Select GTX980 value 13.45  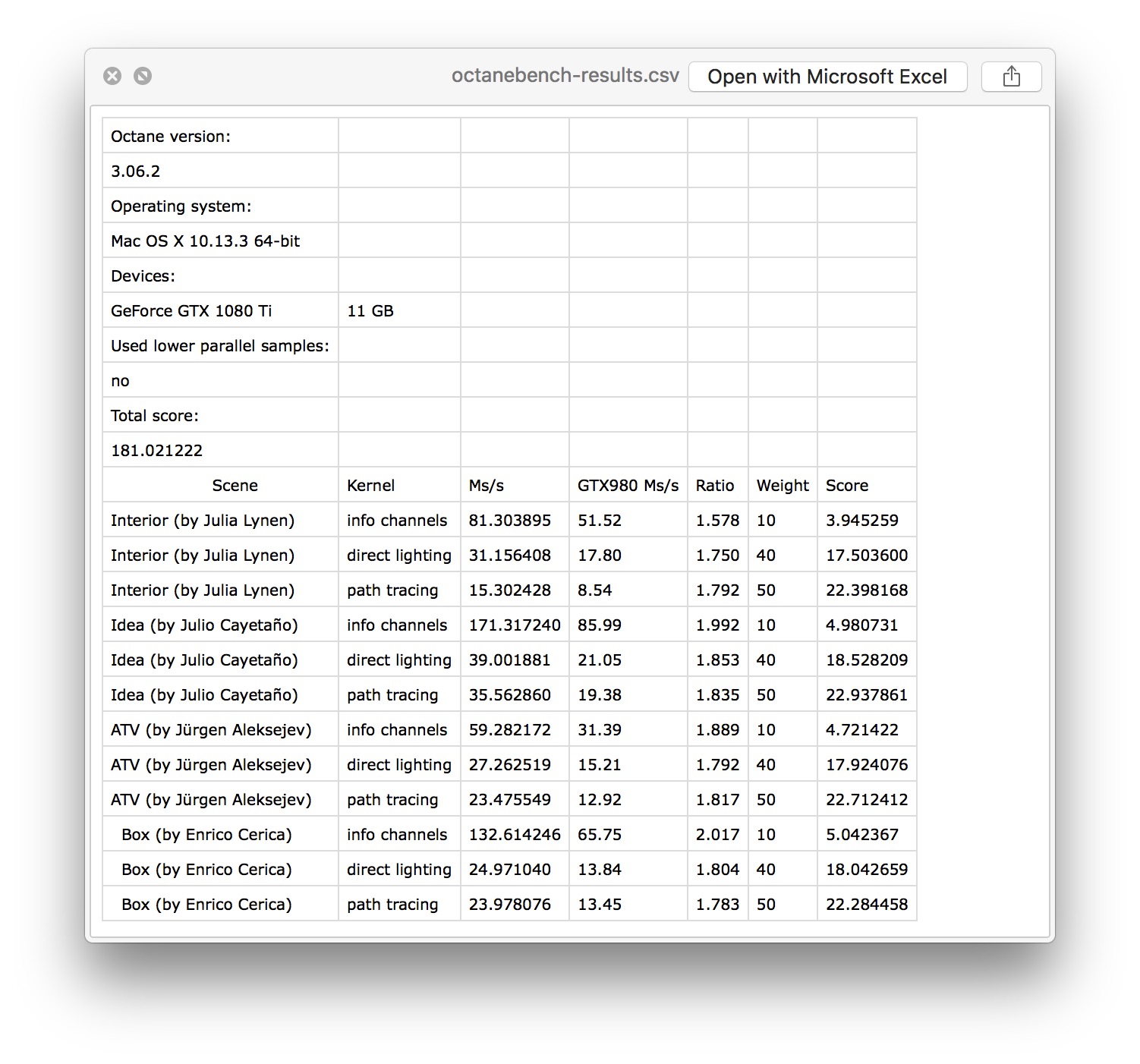(628, 904)
